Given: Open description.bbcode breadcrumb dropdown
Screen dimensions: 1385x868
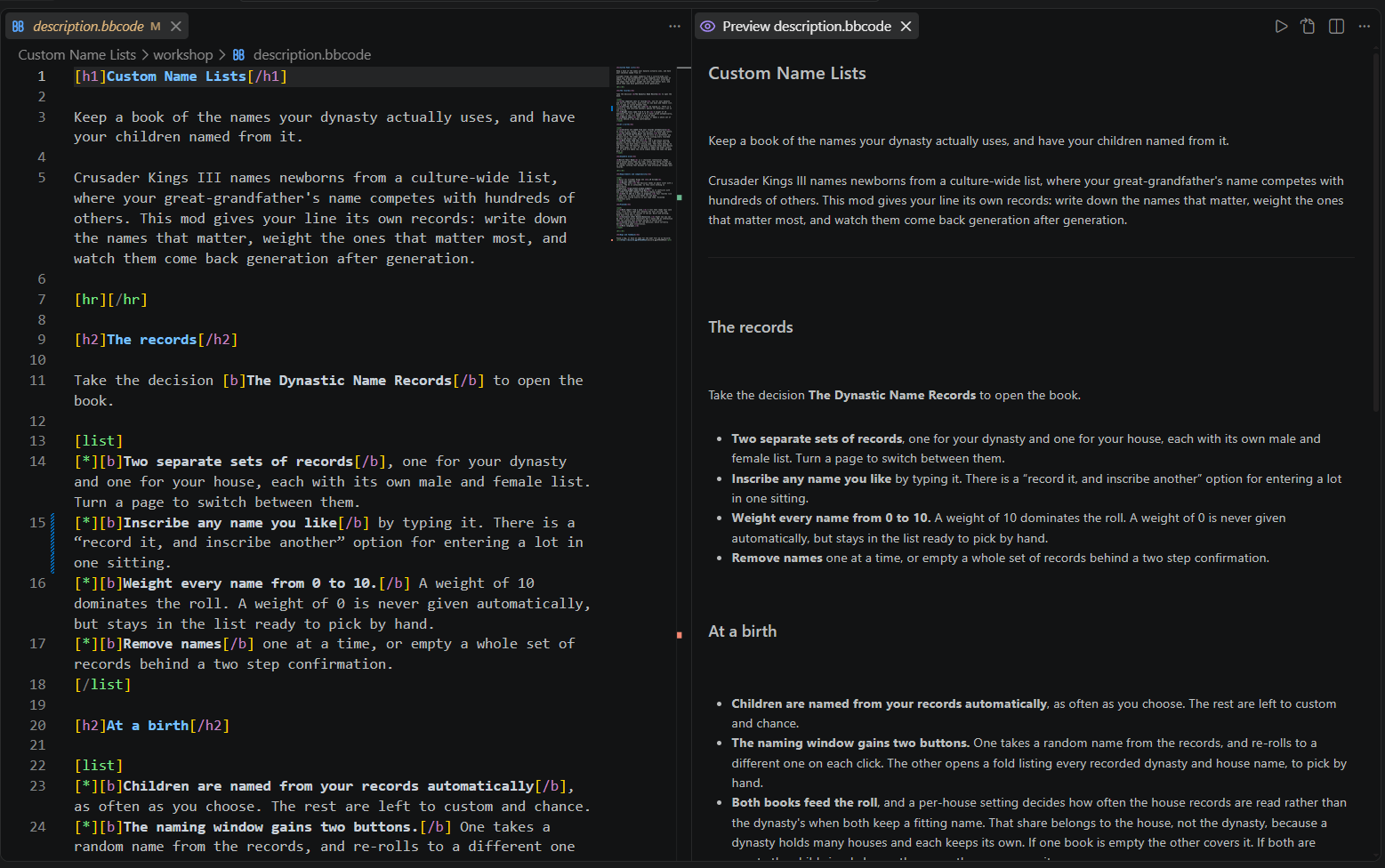Looking at the screenshot, I should 311,55.
